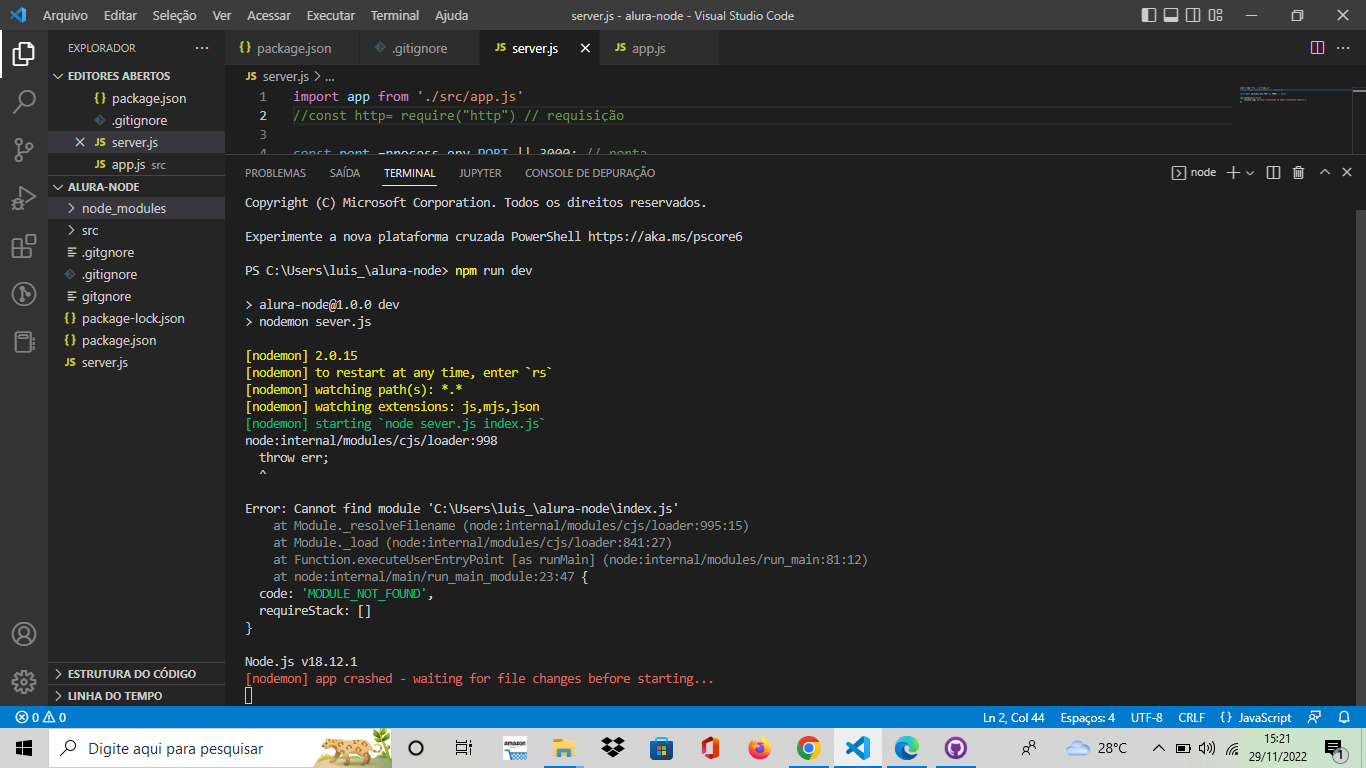The width and height of the screenshot is (1366, 768).
Task: Switch to Console de Depuração tab
Action: [x=590, y=173]
